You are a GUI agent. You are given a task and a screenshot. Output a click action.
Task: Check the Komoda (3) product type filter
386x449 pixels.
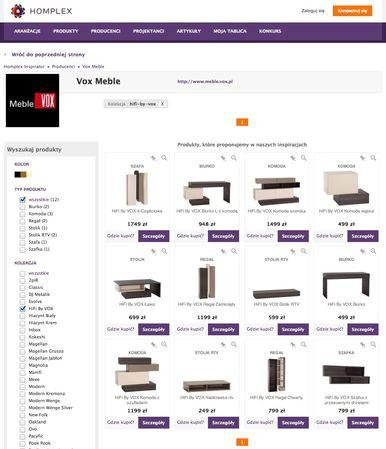22,214
